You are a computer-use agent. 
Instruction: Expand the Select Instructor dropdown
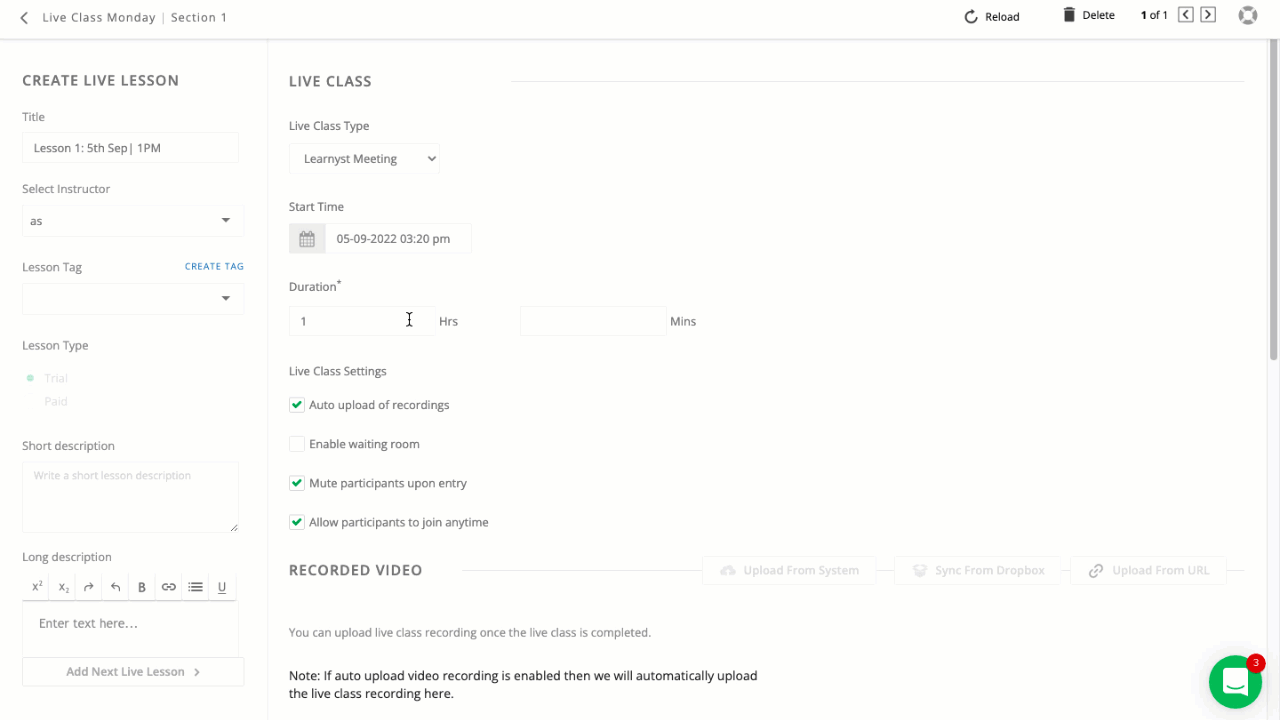(132, 221)
